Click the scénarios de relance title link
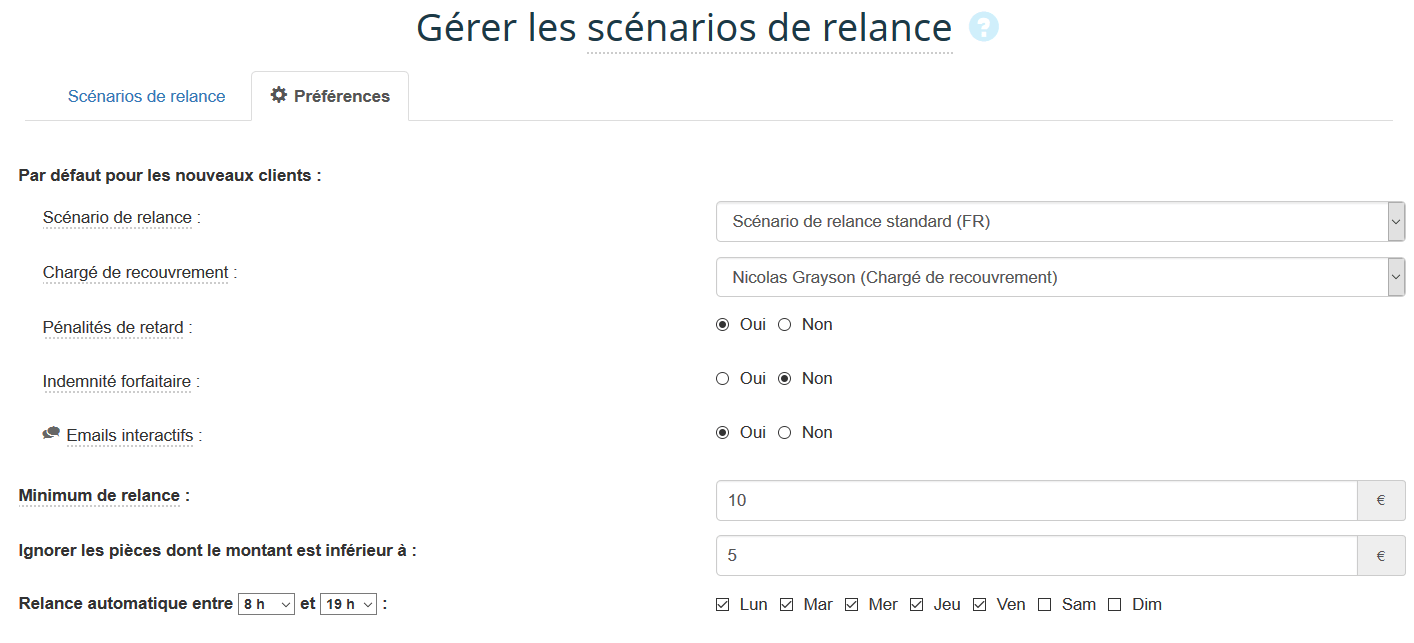This screenshot has height=643, width=1414. [769, 28]
